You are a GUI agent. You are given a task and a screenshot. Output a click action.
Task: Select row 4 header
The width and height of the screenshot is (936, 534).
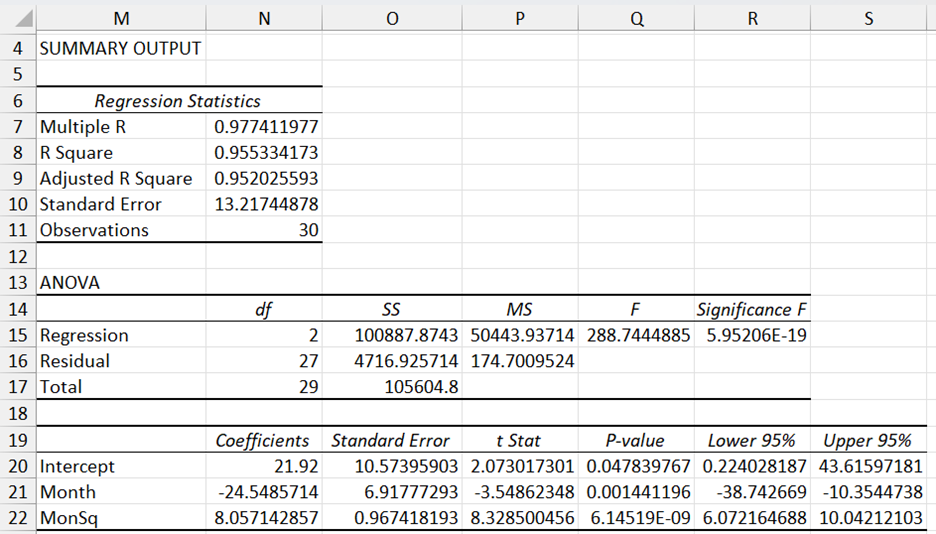[18, 48]
